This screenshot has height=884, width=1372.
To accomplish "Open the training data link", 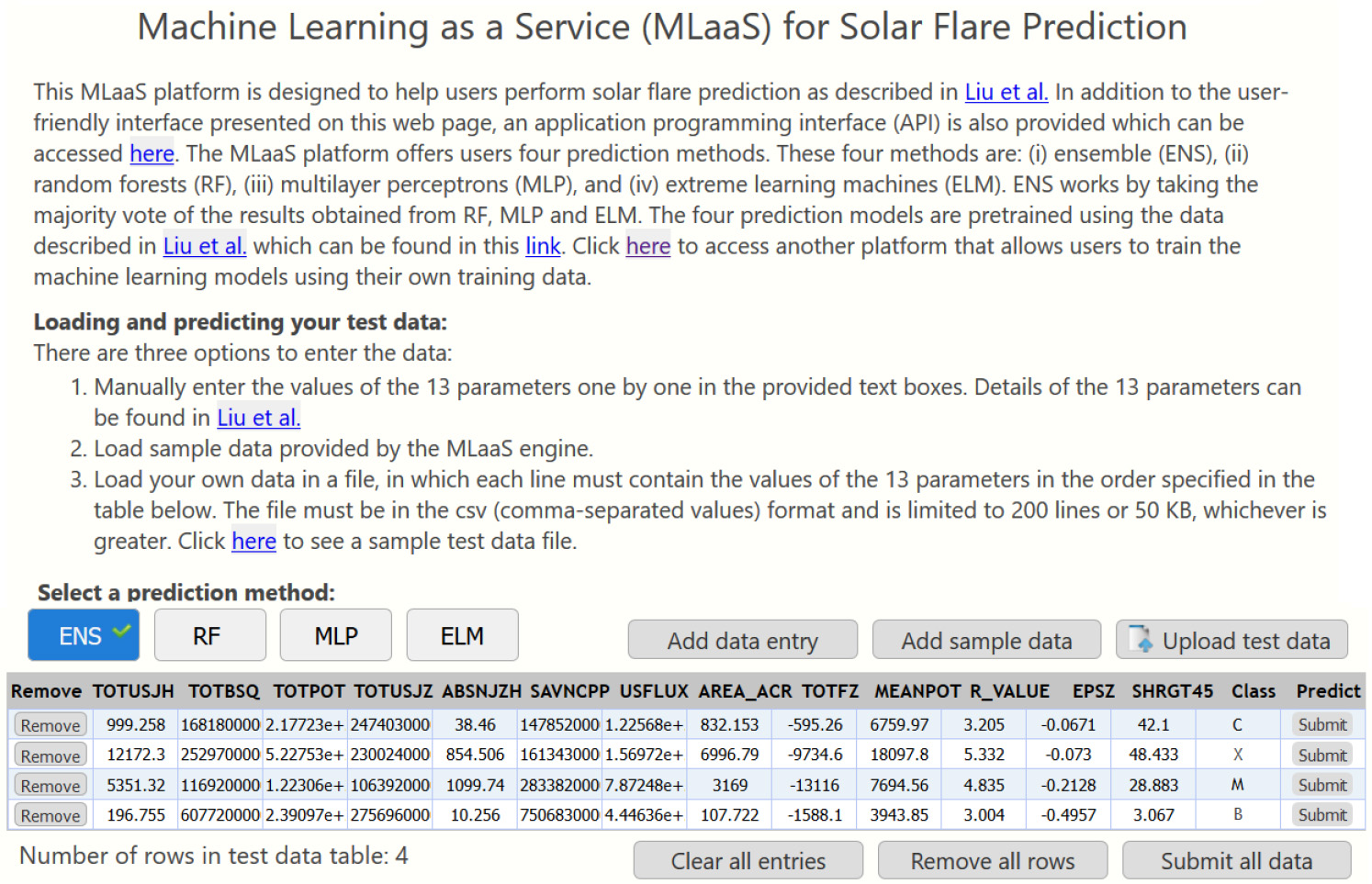I will pos(542,246).
